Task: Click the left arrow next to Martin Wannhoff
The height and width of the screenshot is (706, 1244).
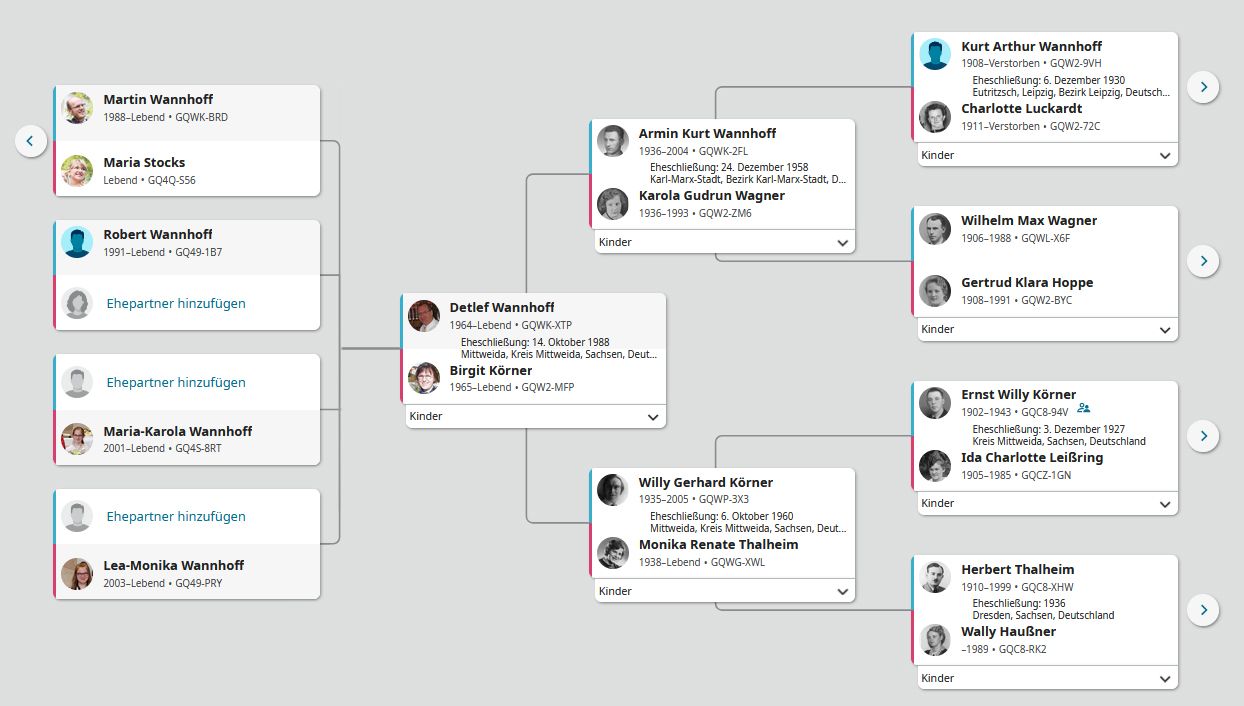Action: [x=31, y=141]
